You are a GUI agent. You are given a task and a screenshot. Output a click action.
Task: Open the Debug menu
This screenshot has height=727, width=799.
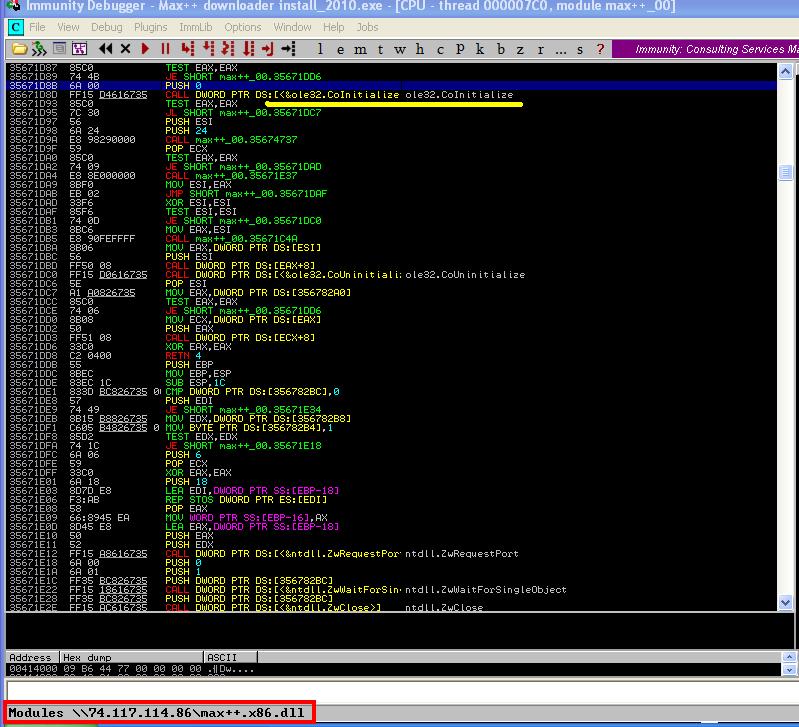(x=106, y=27)
